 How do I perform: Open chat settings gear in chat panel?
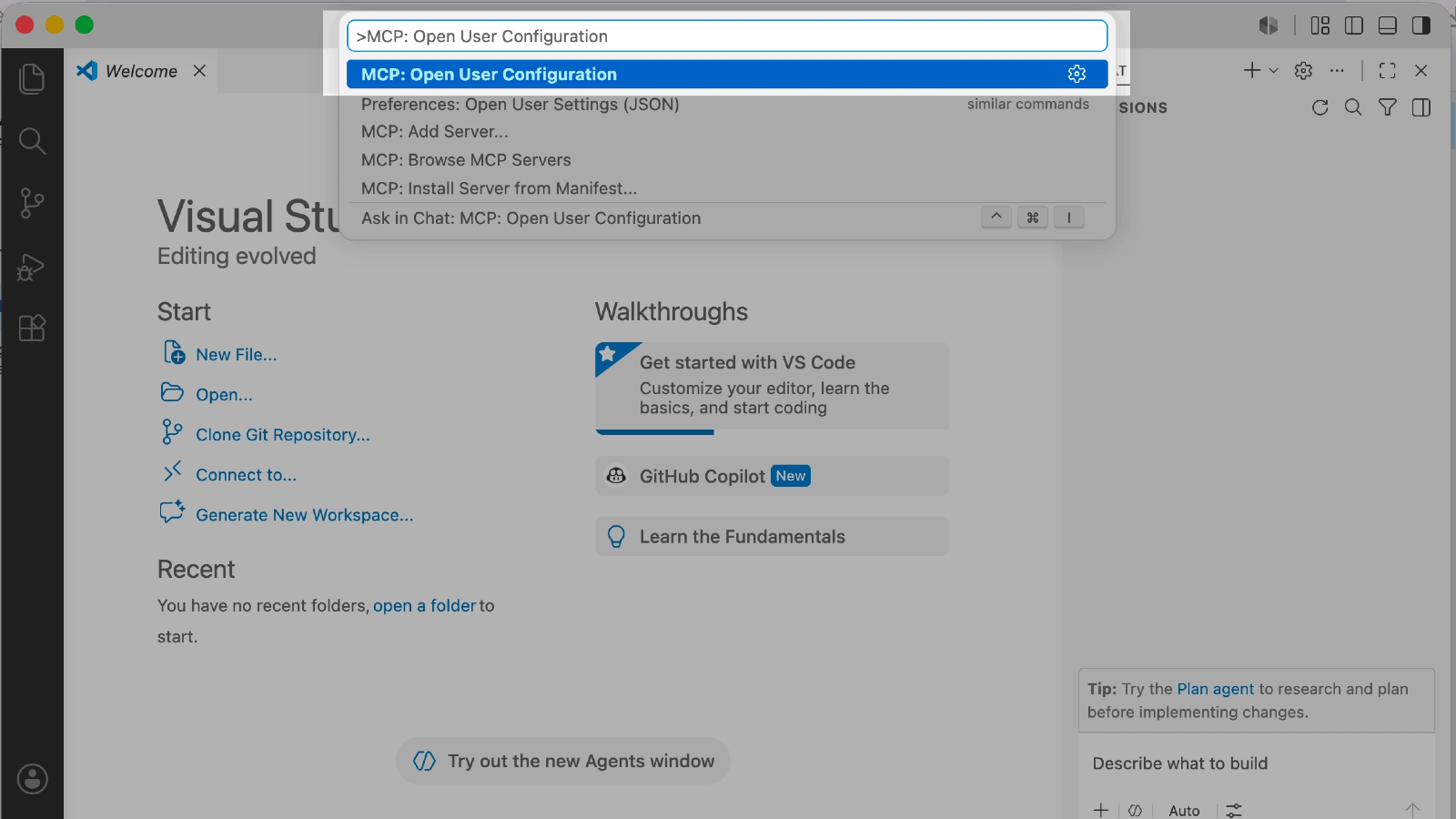1303,70
